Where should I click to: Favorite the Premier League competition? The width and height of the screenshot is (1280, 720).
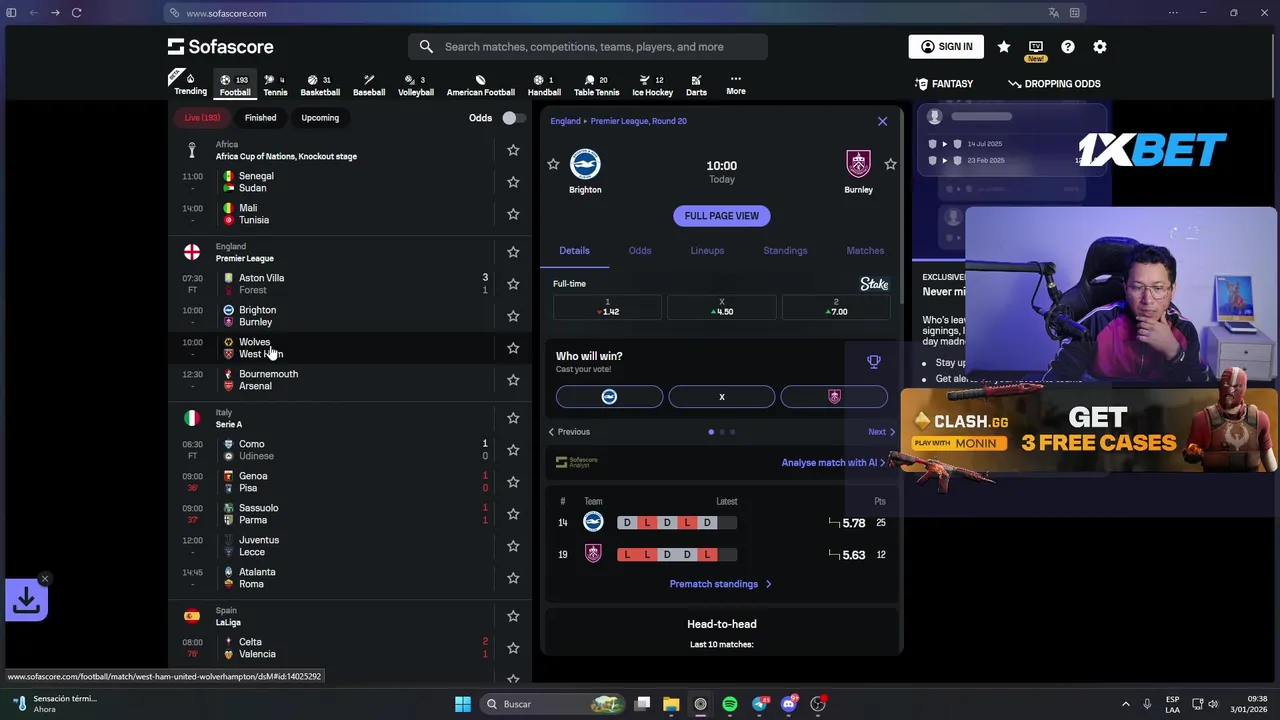513,252
